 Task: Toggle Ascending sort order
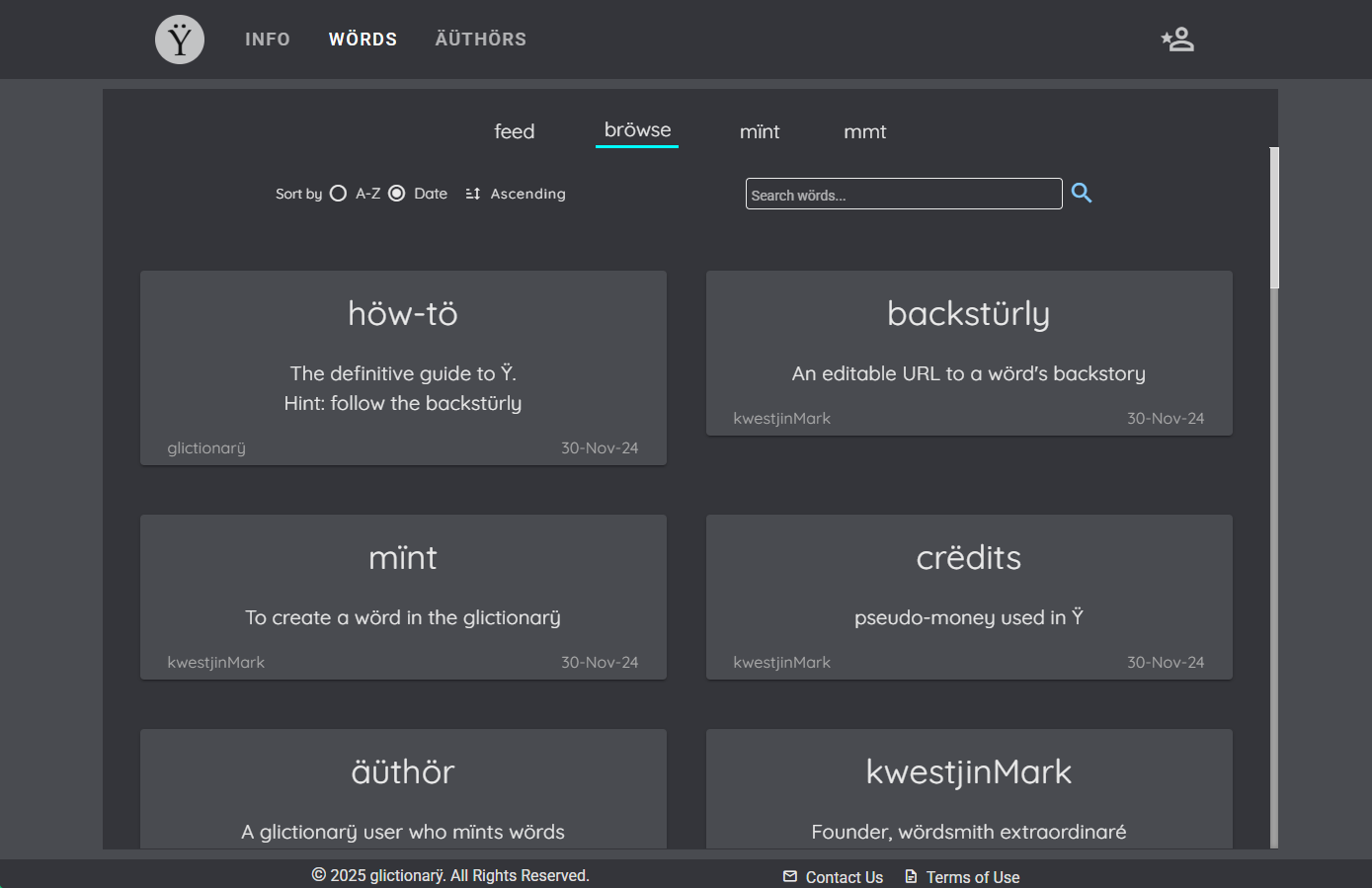click(527, 194)
